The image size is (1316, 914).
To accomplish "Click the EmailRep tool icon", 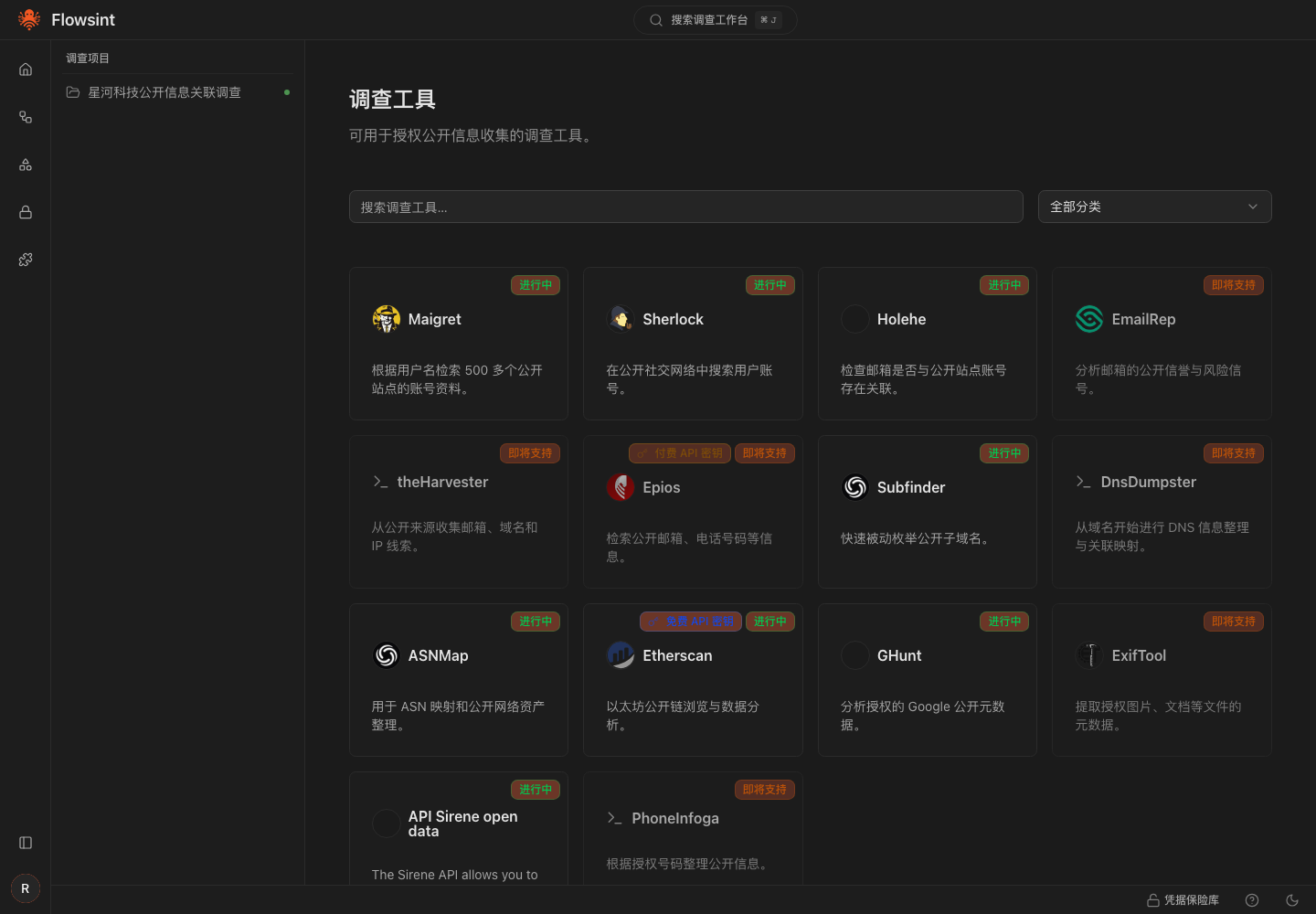I will click(1089, 319).
